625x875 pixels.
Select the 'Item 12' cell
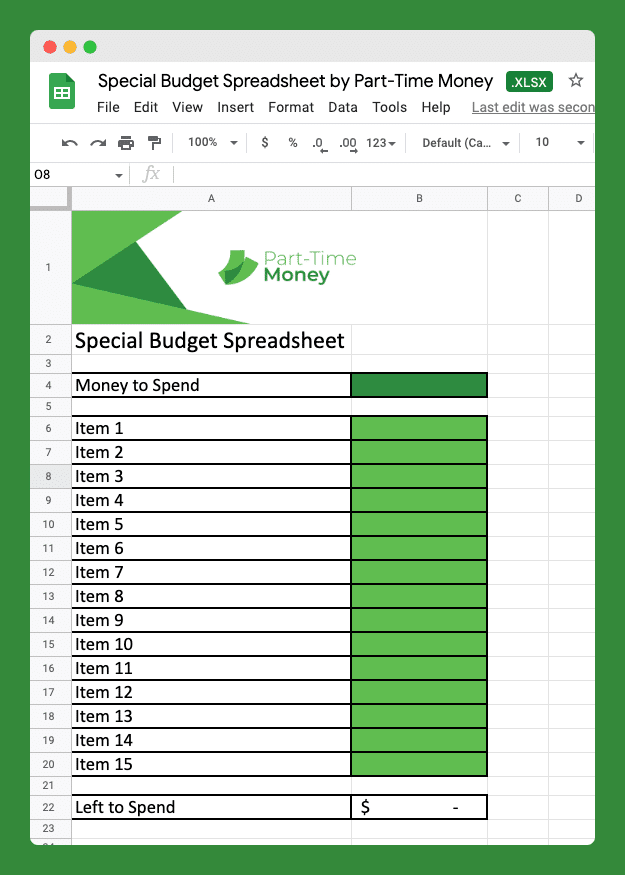[x=211, y=692]
